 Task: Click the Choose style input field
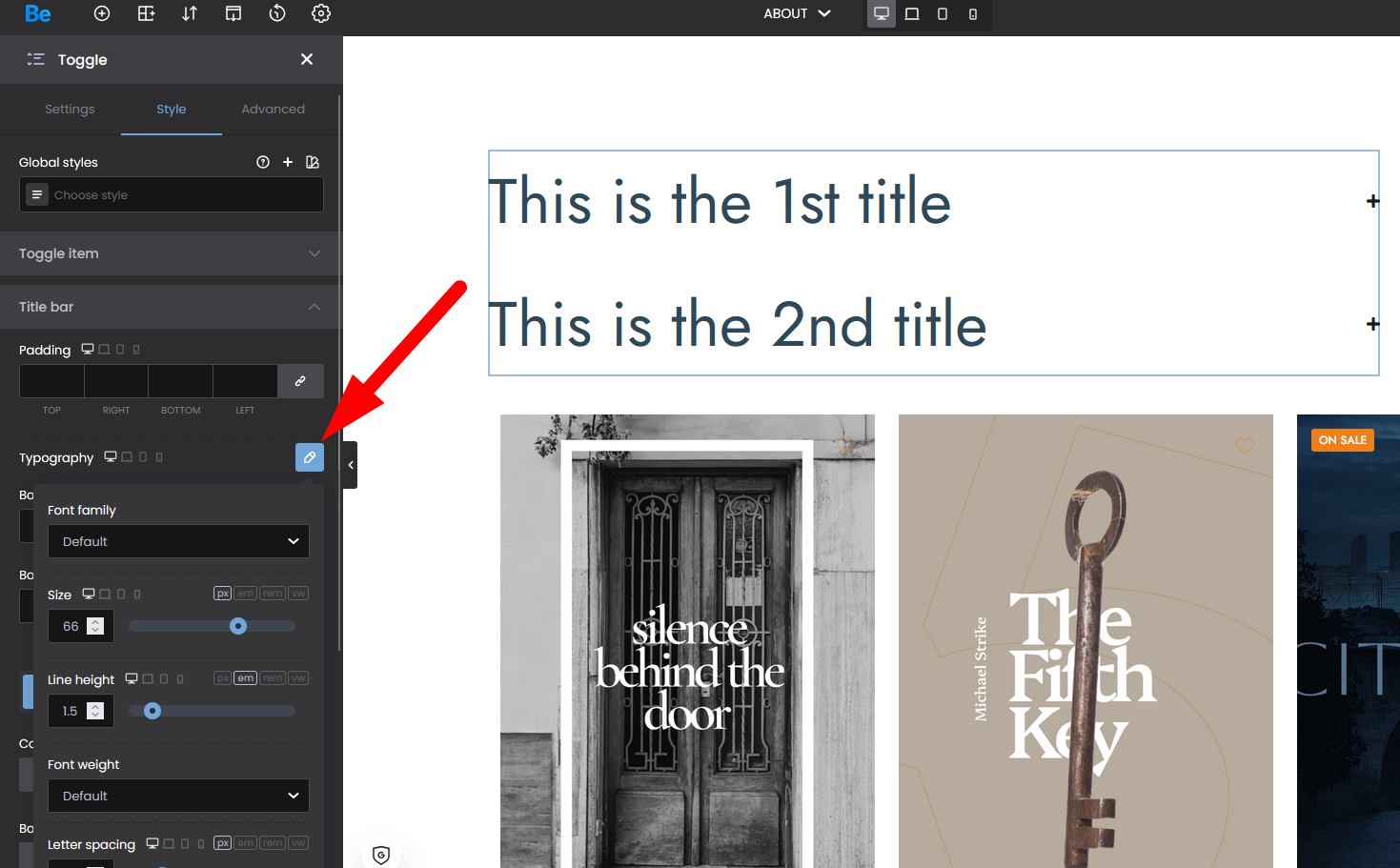[181, 195]
